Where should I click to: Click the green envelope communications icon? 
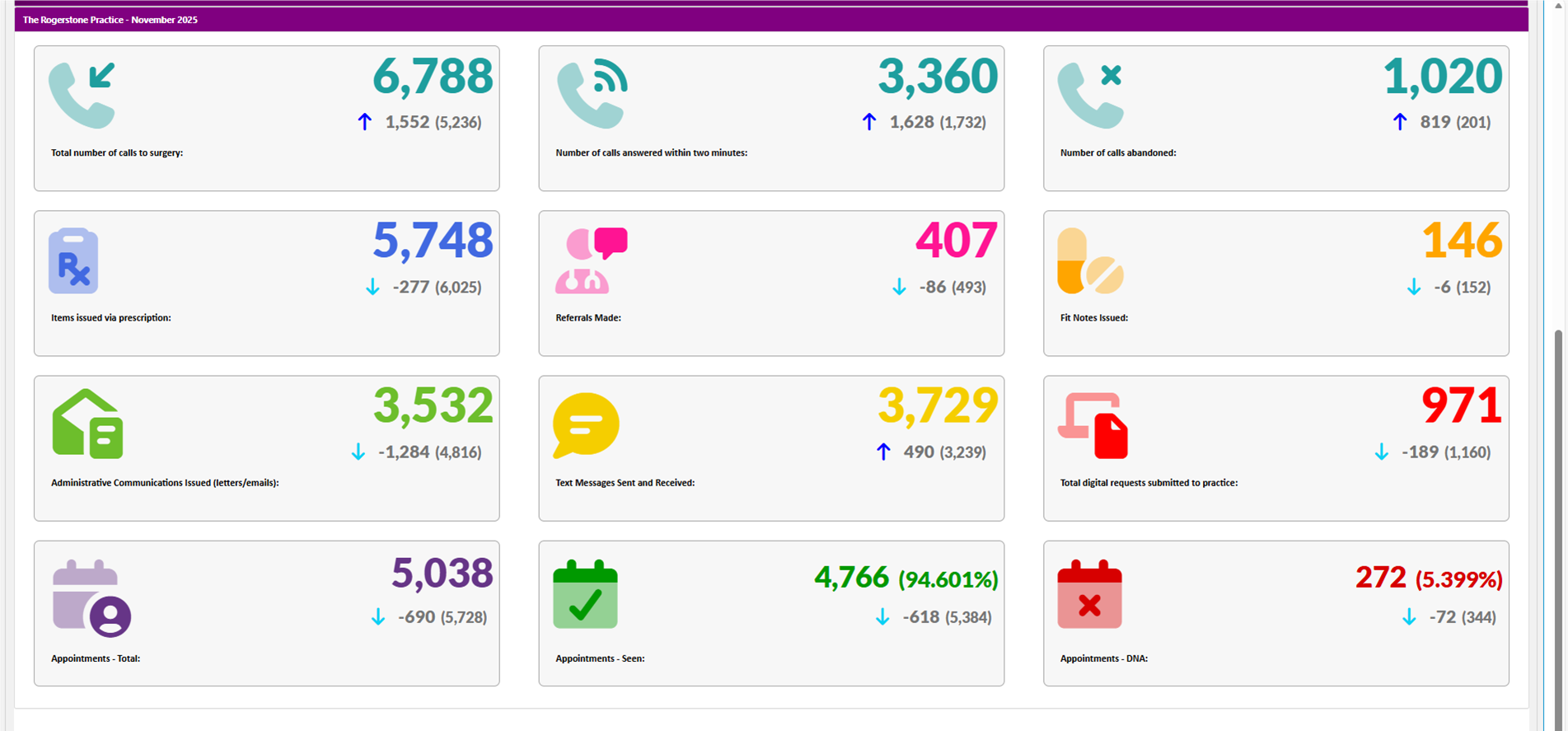87,424
